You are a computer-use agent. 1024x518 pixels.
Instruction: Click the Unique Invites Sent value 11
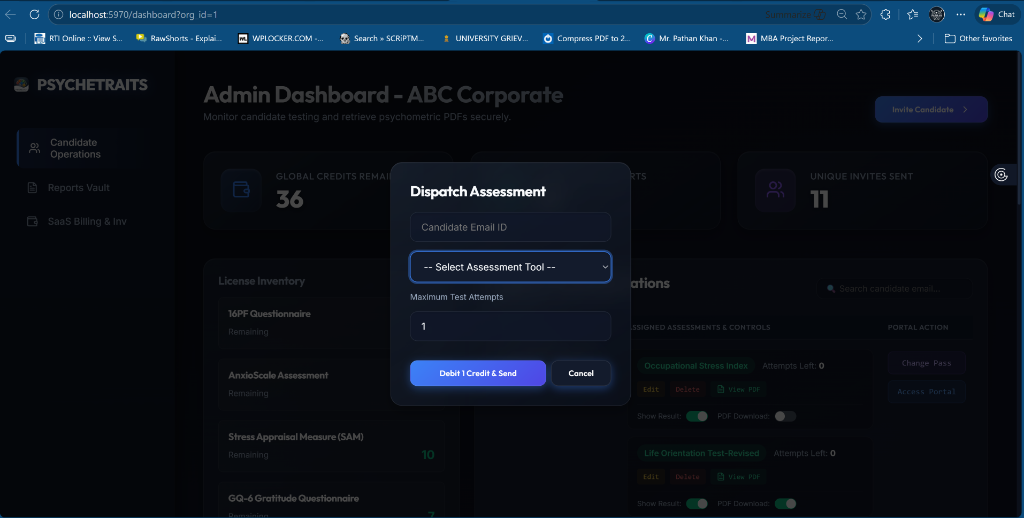[x=820, y=199]
